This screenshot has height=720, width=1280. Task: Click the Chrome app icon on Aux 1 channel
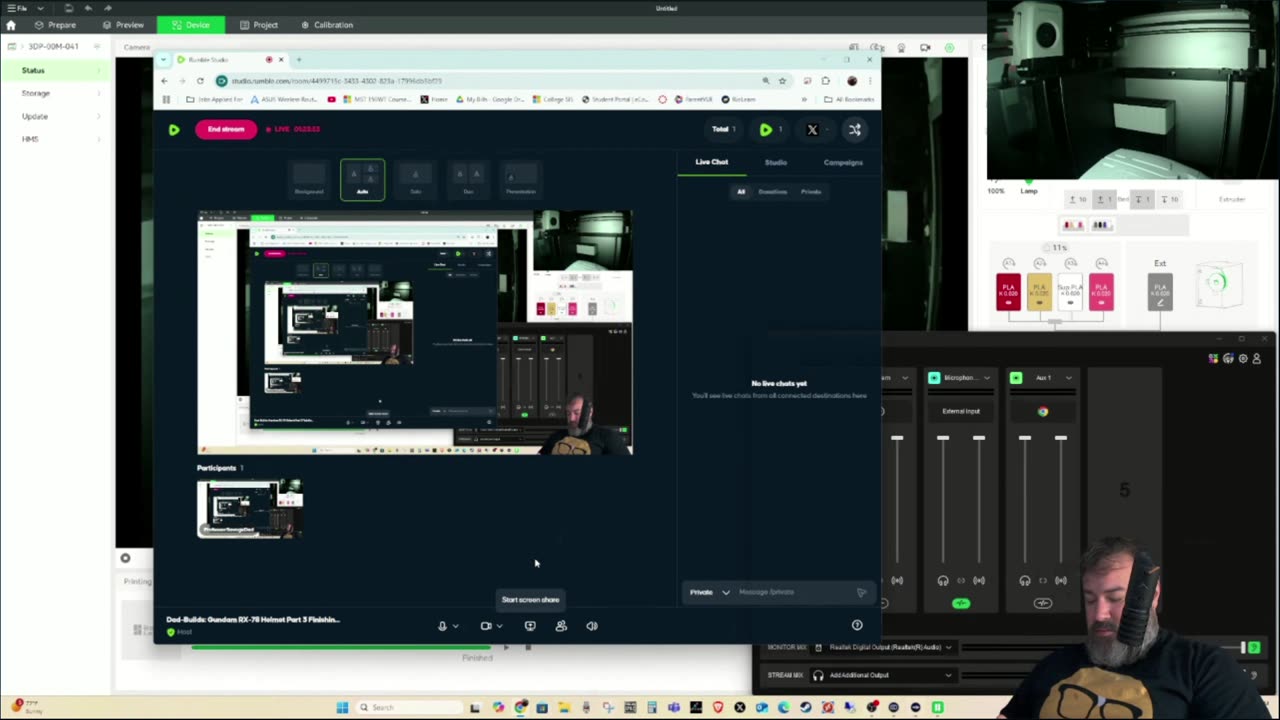pyautogui.click(x=1043, y=411)
